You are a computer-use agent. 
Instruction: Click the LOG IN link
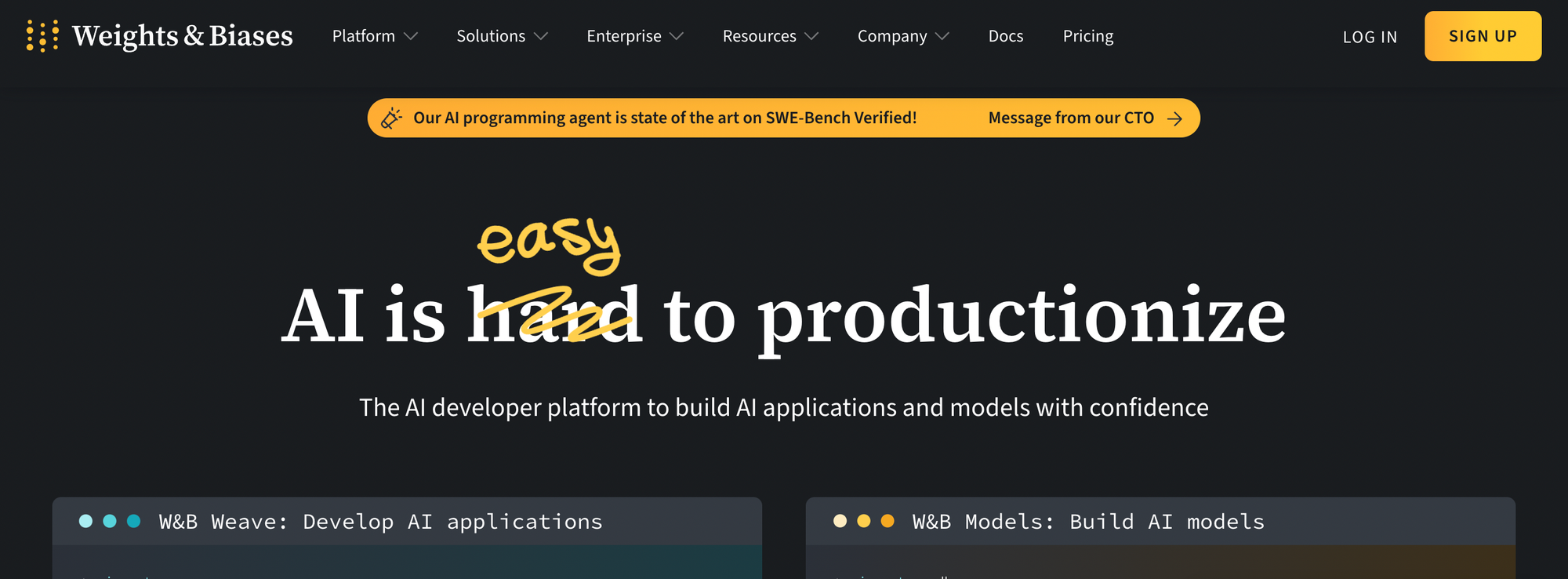point(1370,37)
